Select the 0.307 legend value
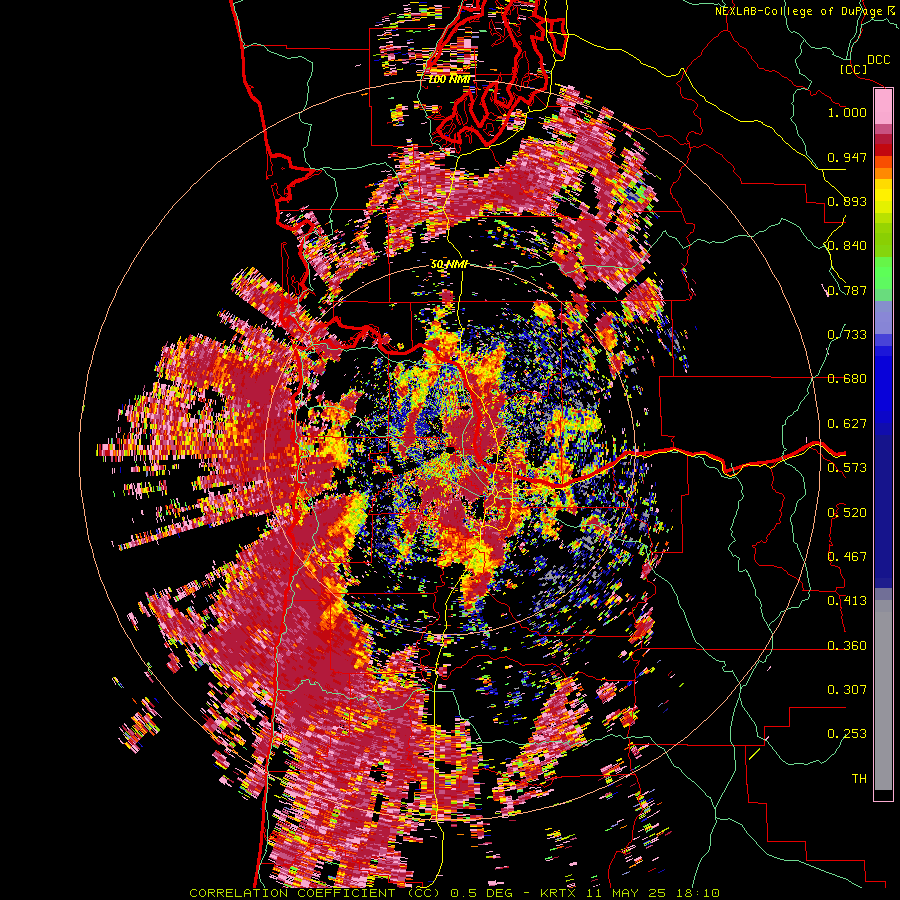 click(847, 690)
